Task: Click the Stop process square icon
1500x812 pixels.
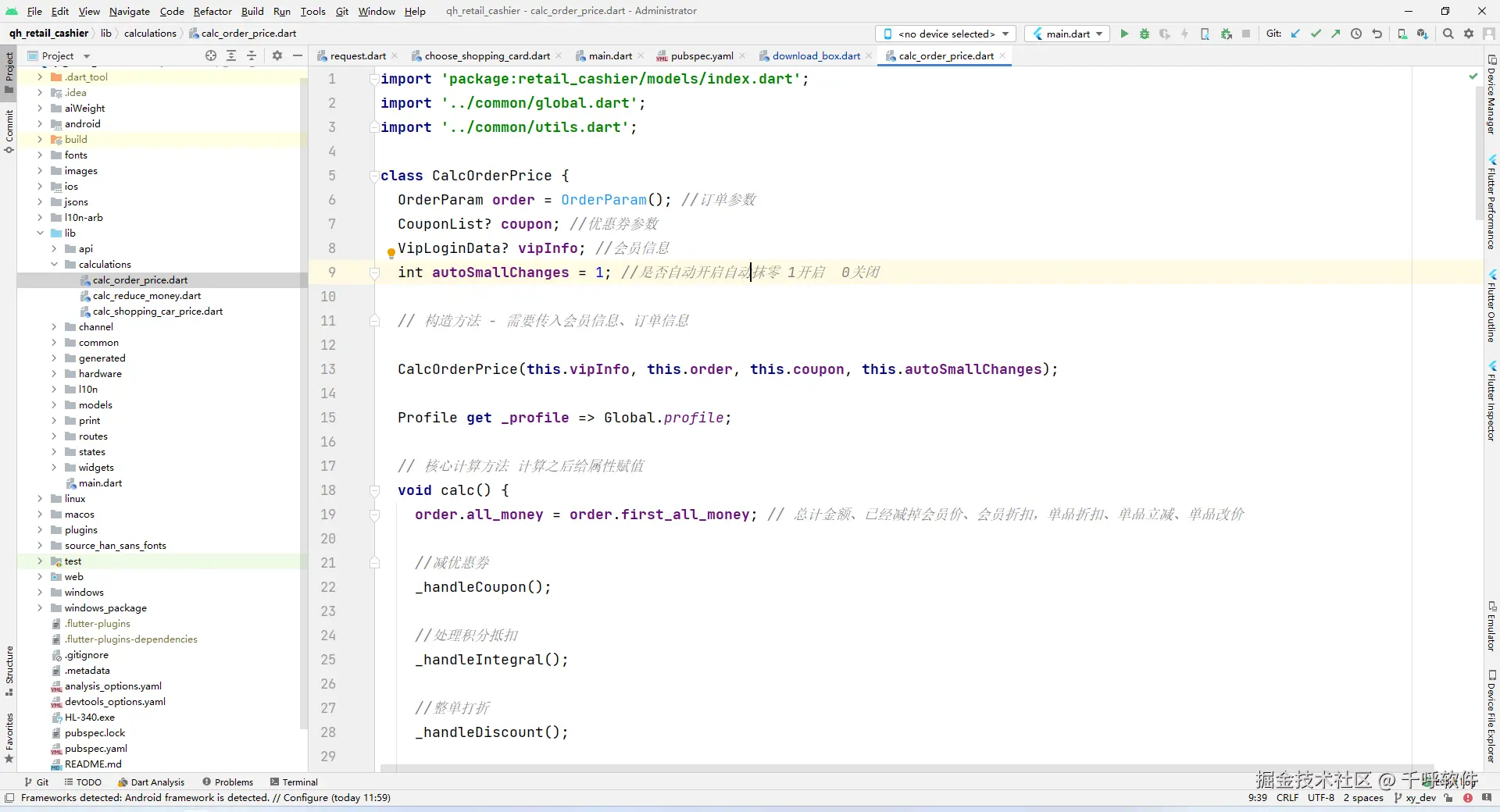Action: (1246, 34)
